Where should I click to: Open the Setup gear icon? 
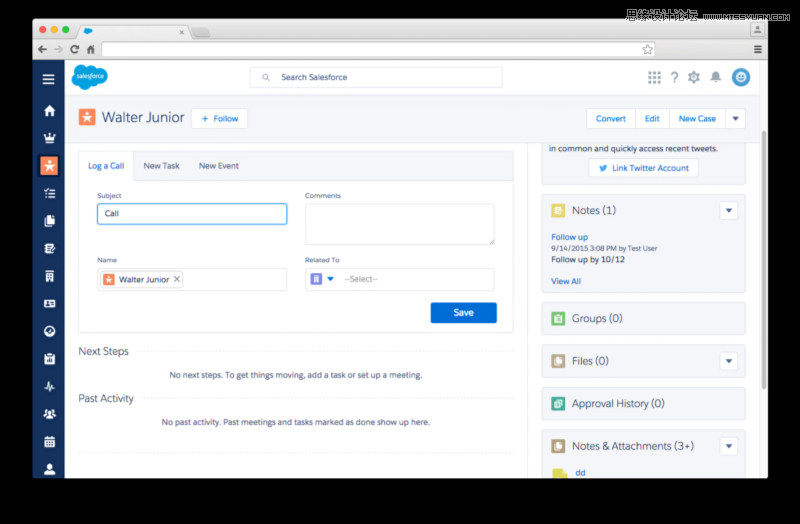pos(693,77)
